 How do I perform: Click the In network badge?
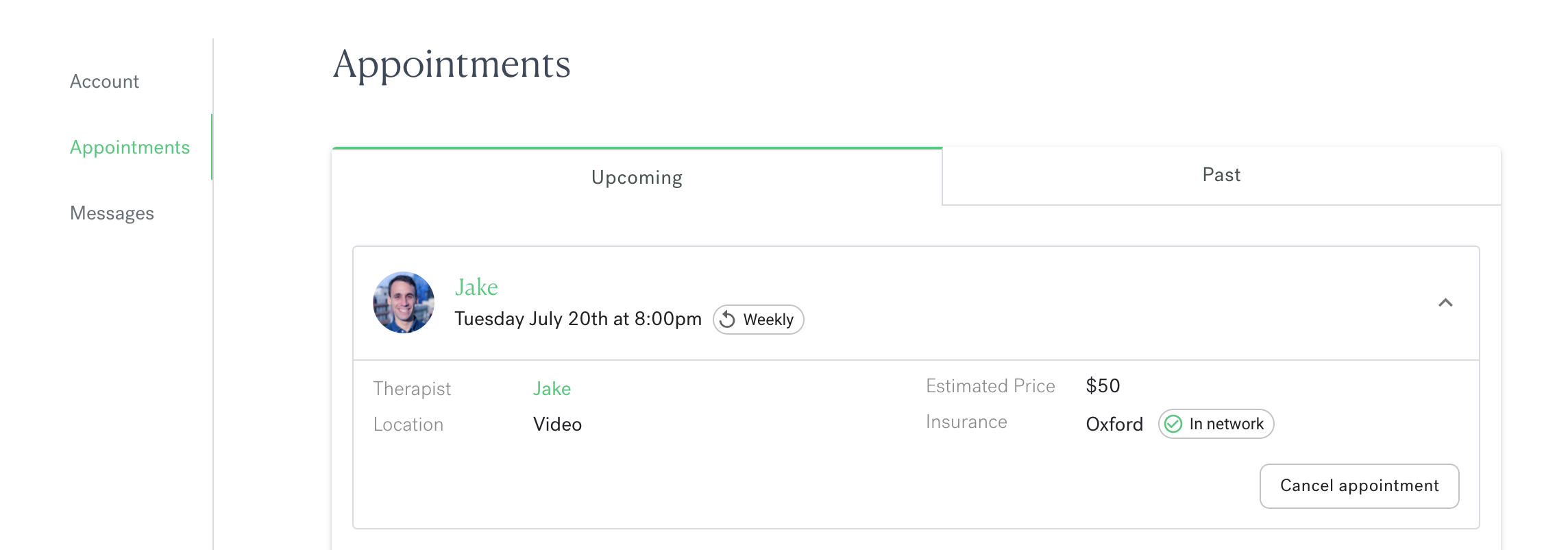click(1216, 424)
